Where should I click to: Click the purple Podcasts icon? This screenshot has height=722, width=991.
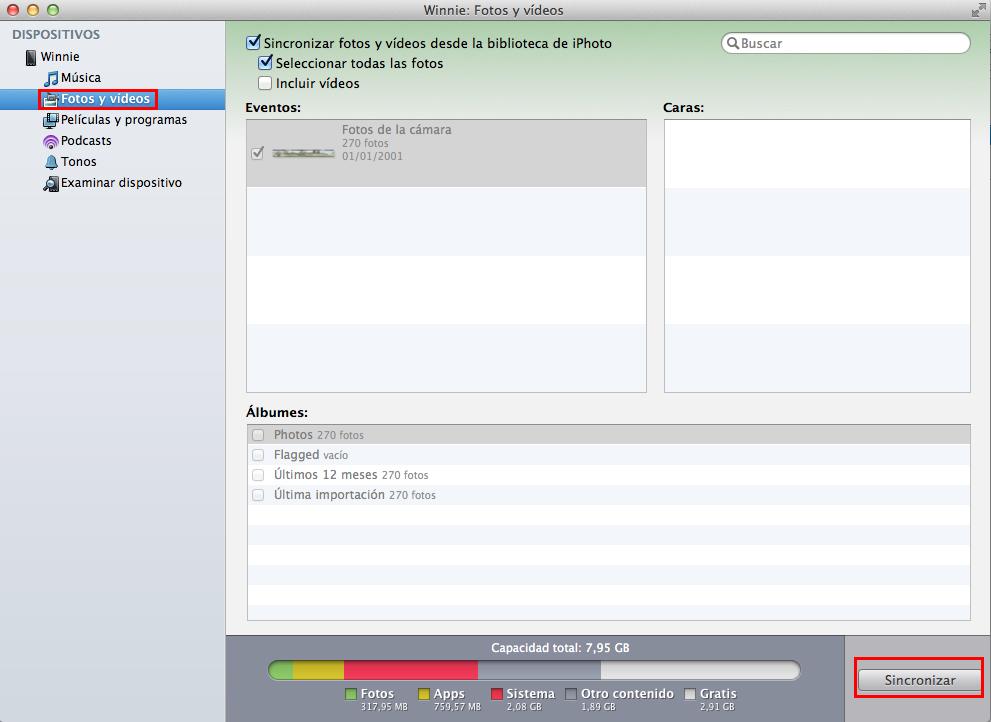pos(51,141)
